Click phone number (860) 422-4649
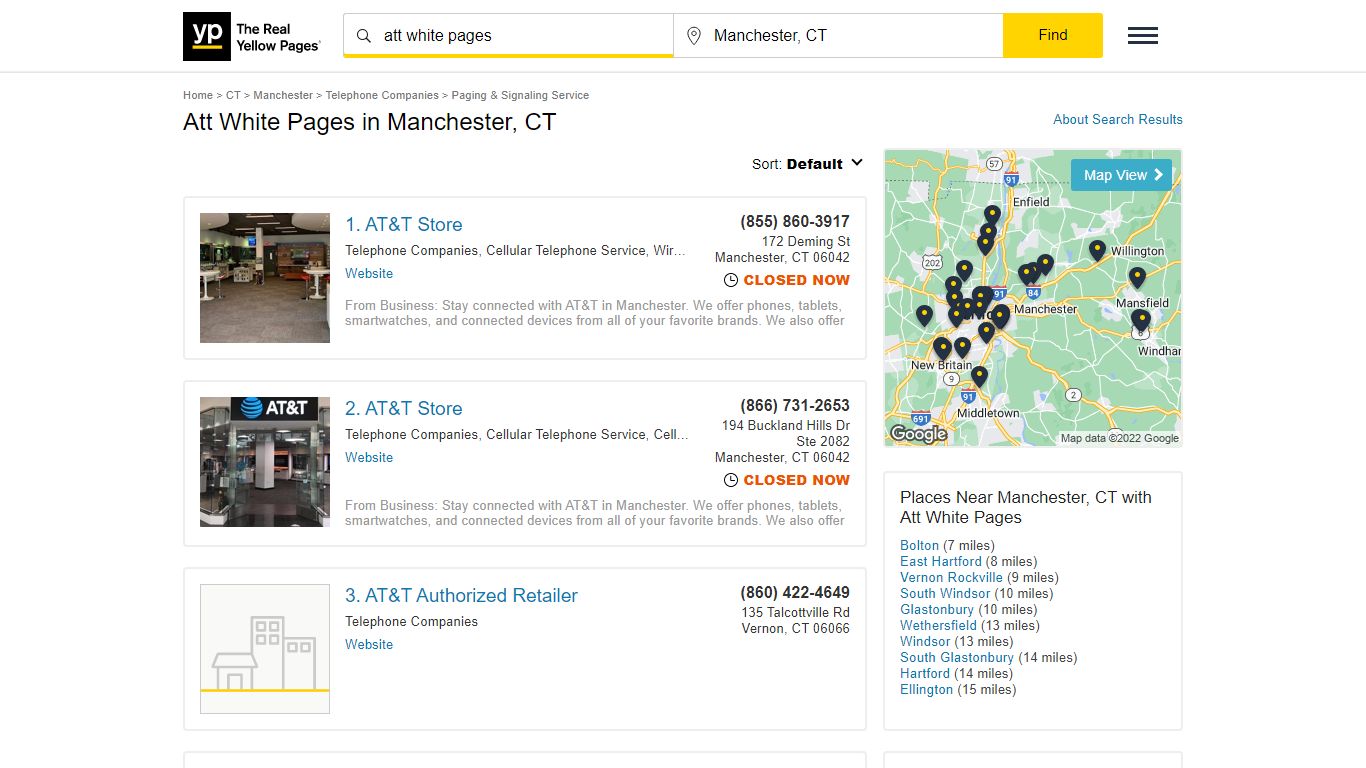 795,593
